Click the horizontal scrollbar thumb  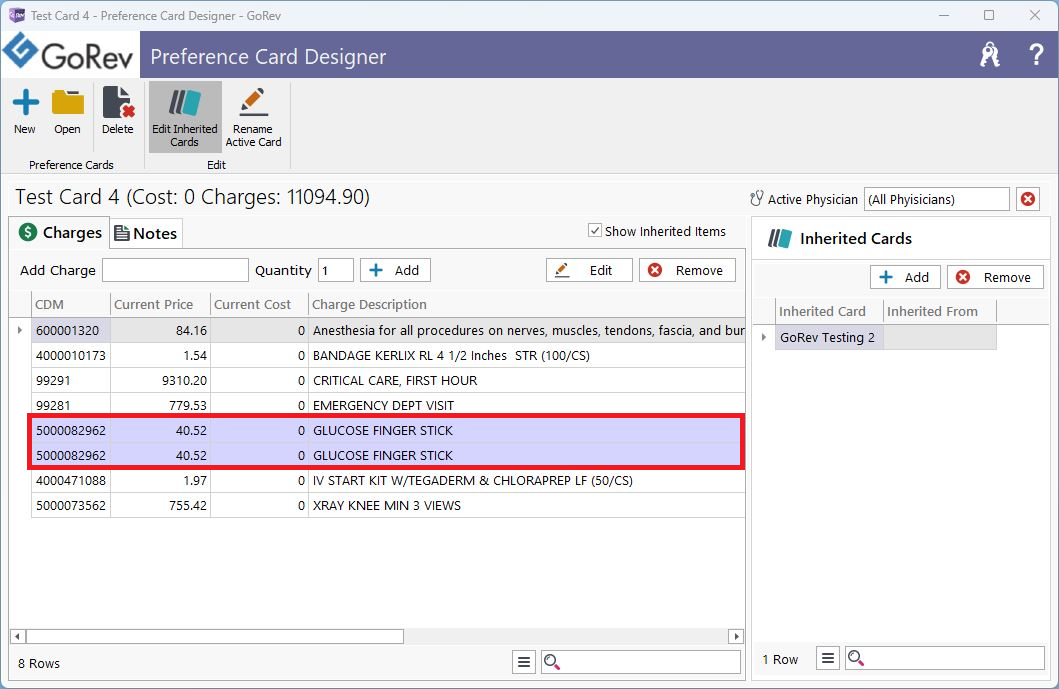215,636
